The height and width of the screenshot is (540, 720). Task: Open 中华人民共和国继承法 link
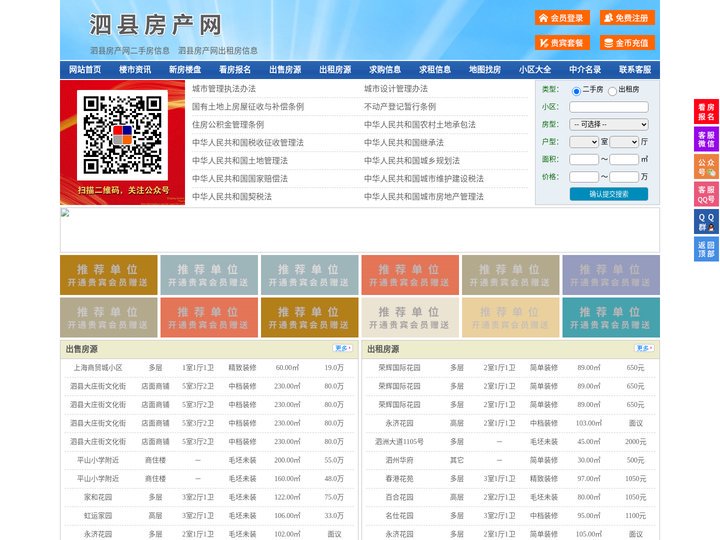[404, 142]
